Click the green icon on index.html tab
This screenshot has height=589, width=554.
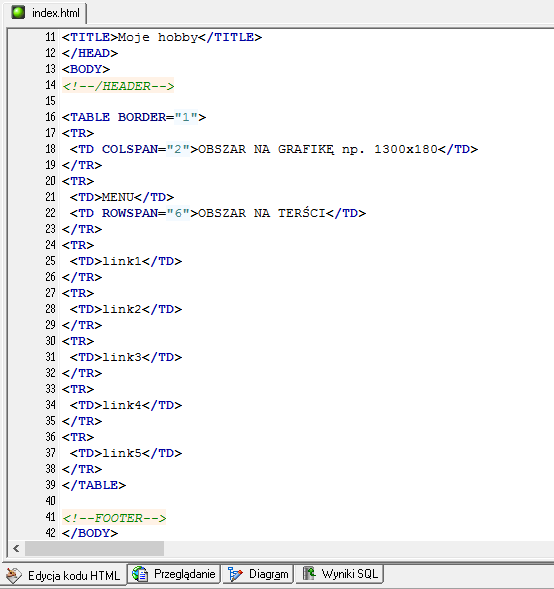click(18, 12)
